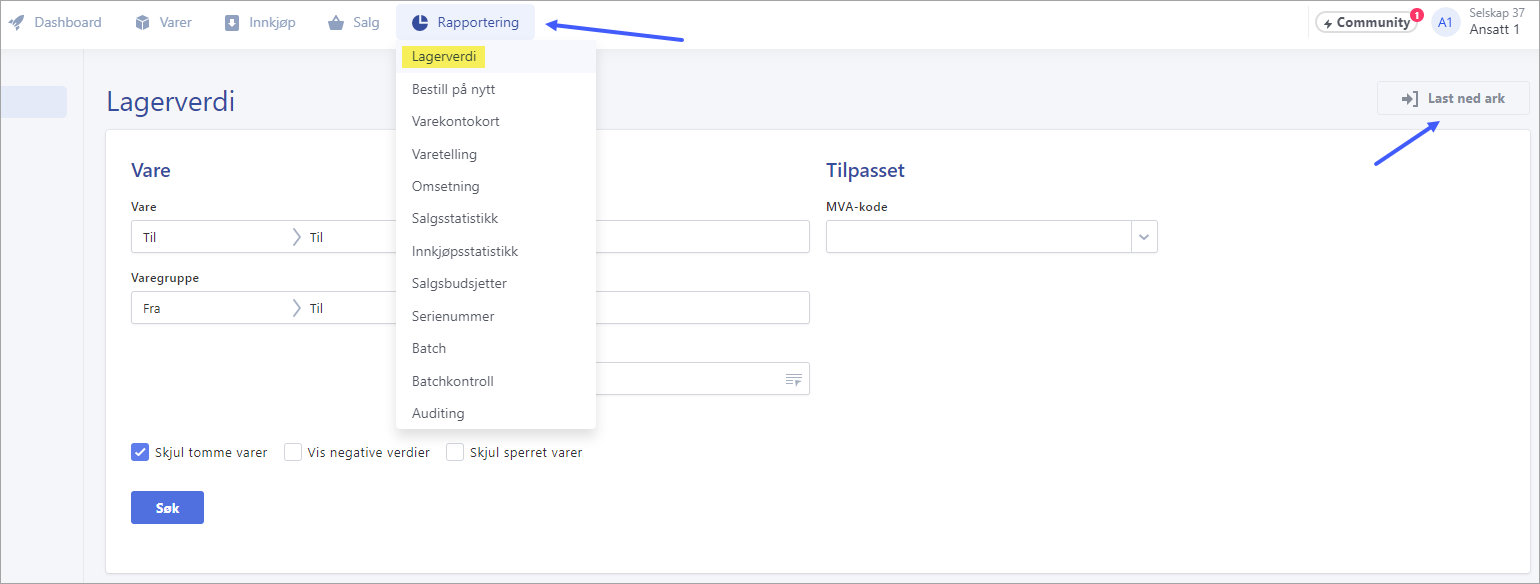Click the filter list icon in the field
Image resolution: width=1540 pixels, height=584 pixels.
pos(794,379)
